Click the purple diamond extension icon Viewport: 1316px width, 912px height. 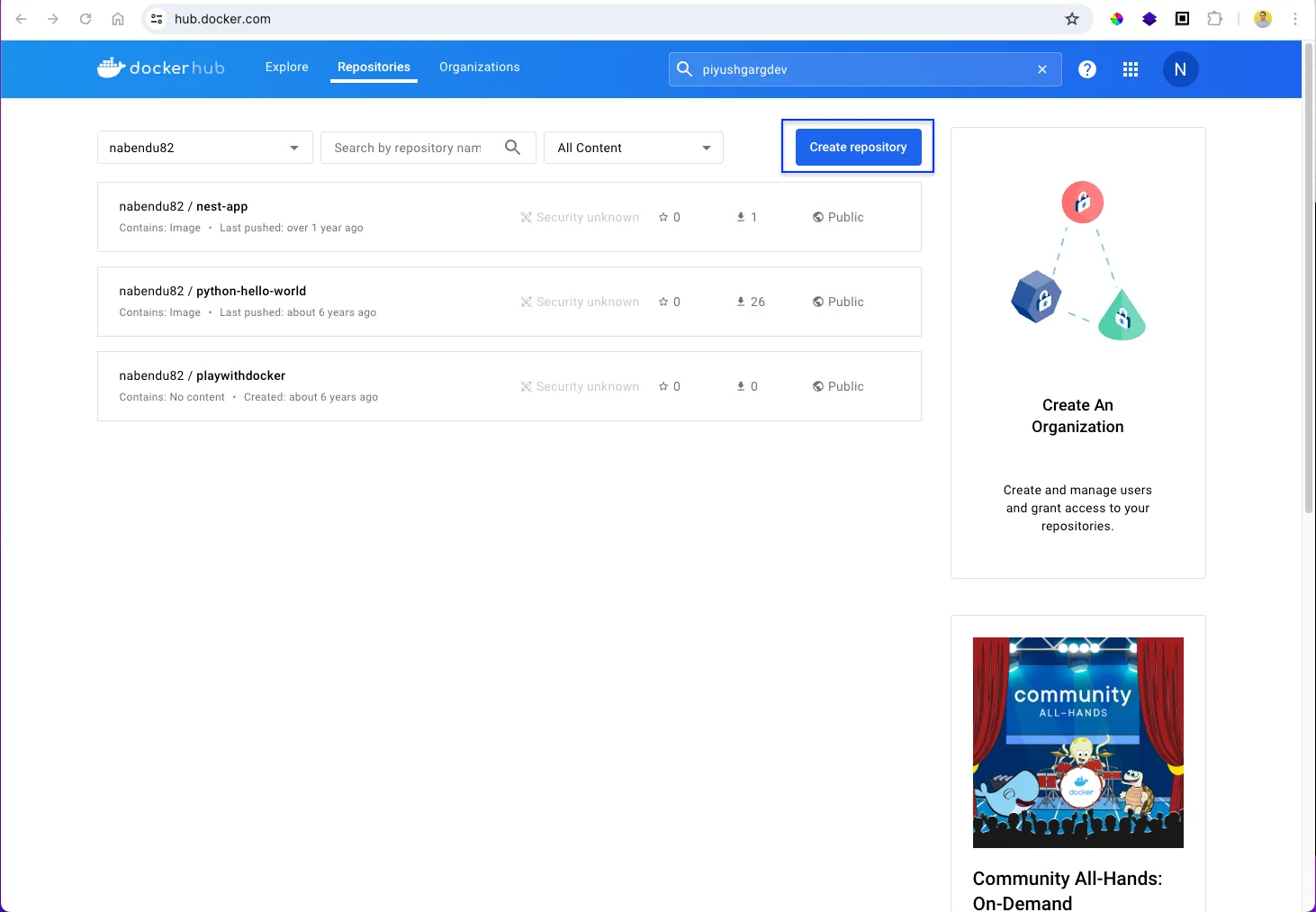coord(1149,19)
